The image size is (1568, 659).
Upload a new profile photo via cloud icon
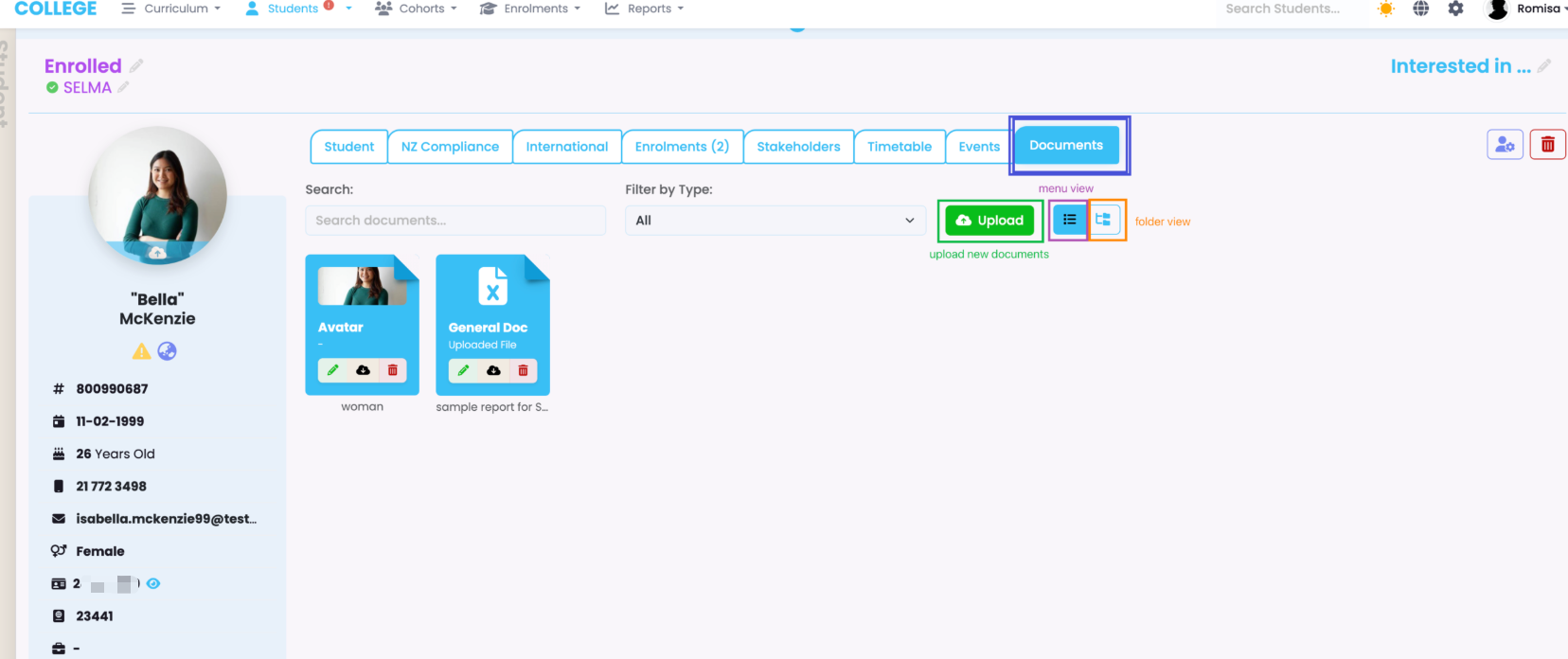[x=157, y=253]
